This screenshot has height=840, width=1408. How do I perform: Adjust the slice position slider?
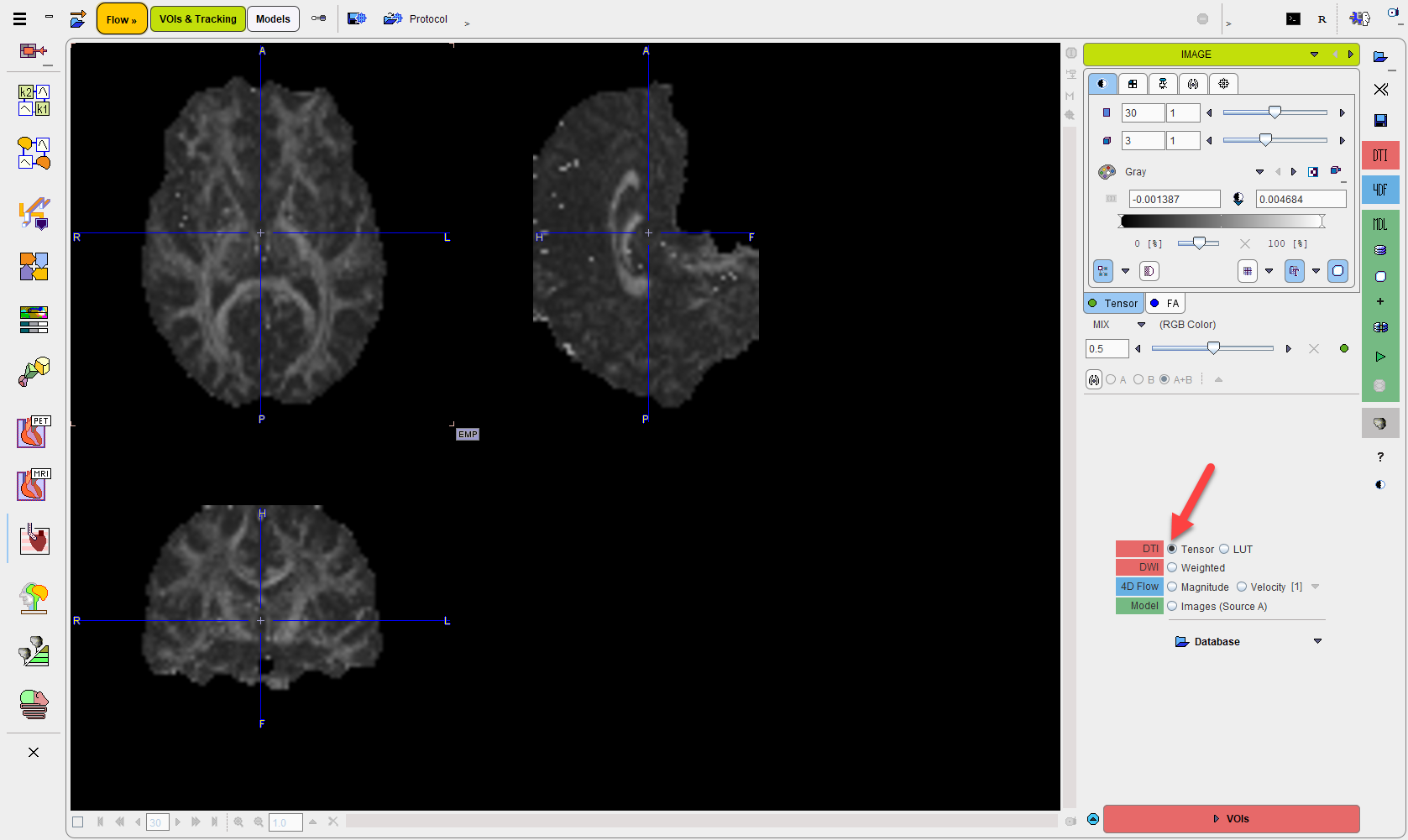click(x=1275, y=112)
